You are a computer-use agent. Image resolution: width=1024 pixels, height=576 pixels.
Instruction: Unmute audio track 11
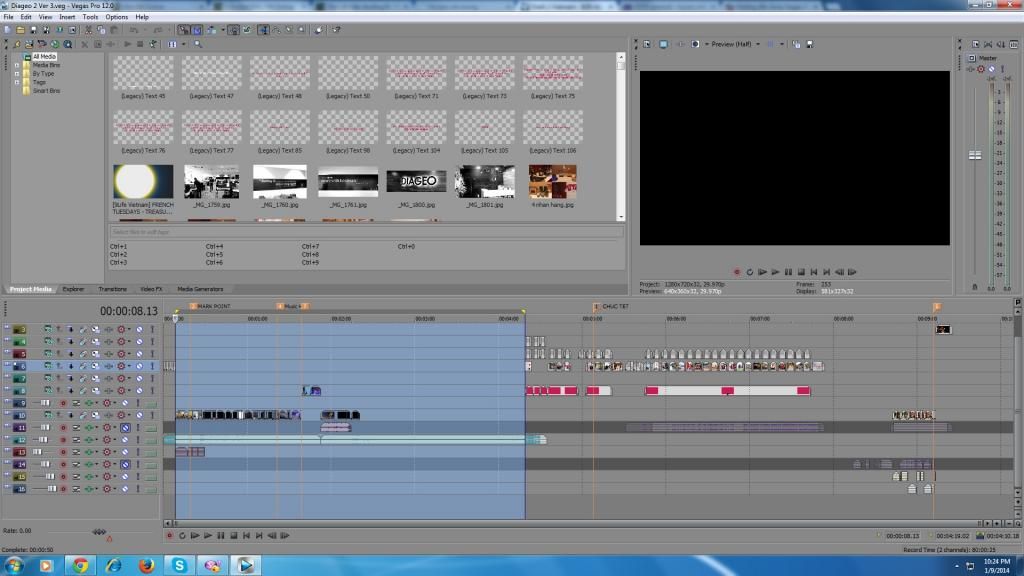pos(125,428)
